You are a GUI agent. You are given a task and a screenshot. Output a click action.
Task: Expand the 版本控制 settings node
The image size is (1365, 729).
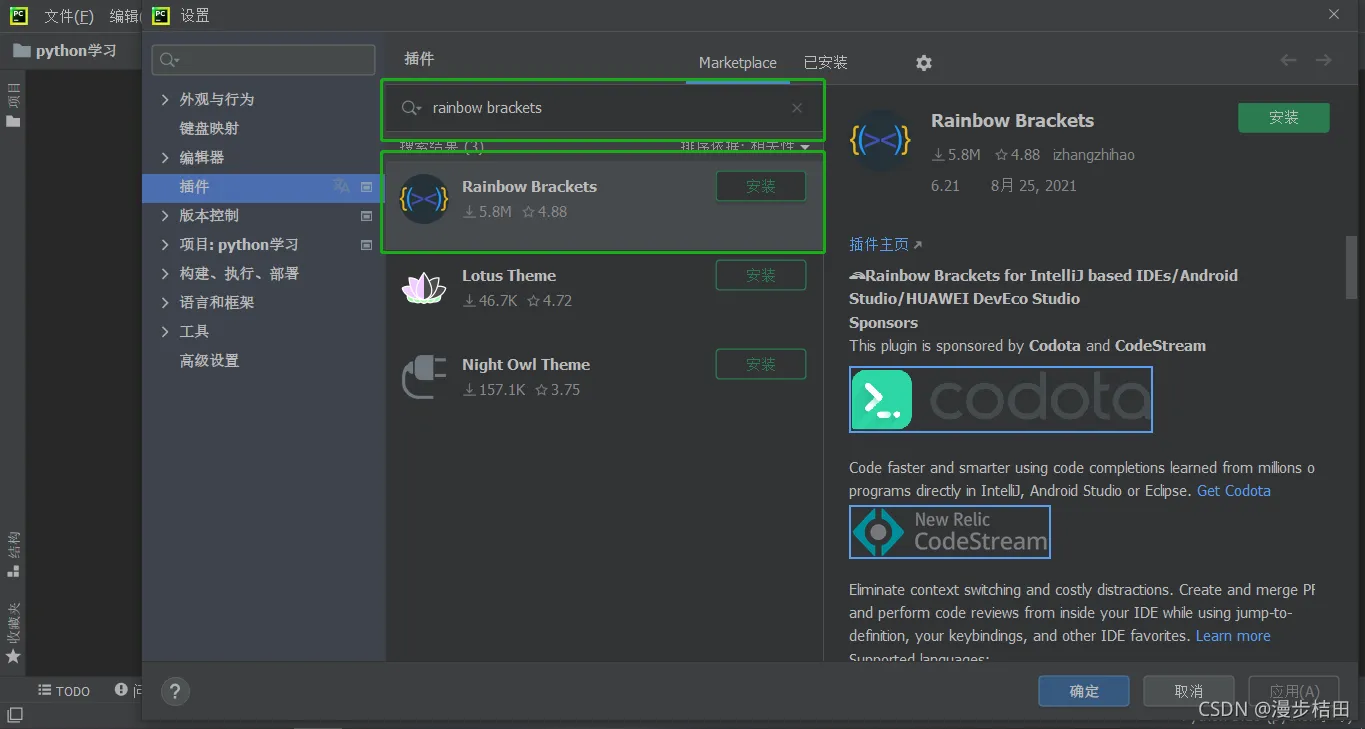166,216
